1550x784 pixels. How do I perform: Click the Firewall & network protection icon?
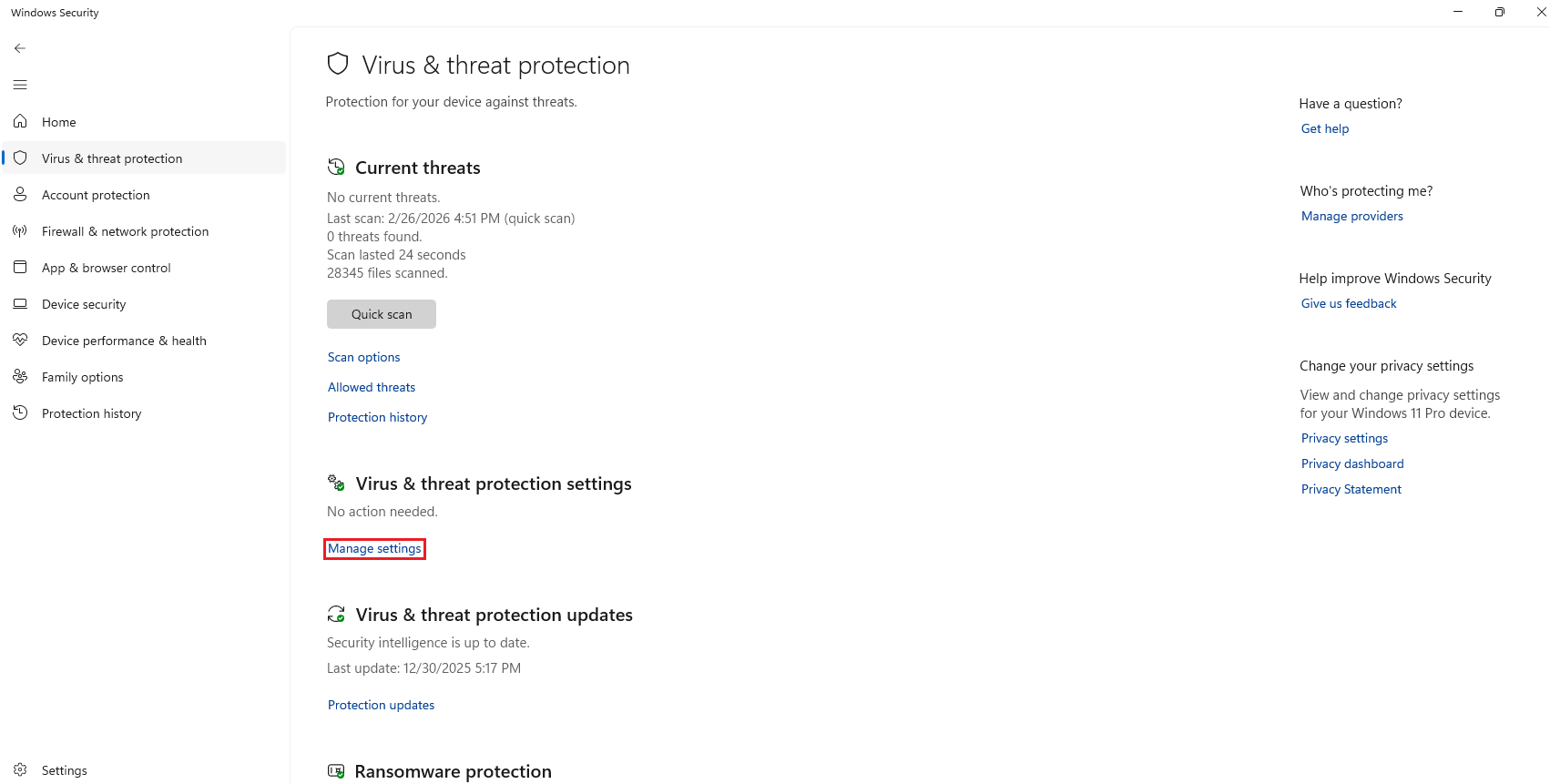(20, 230)
